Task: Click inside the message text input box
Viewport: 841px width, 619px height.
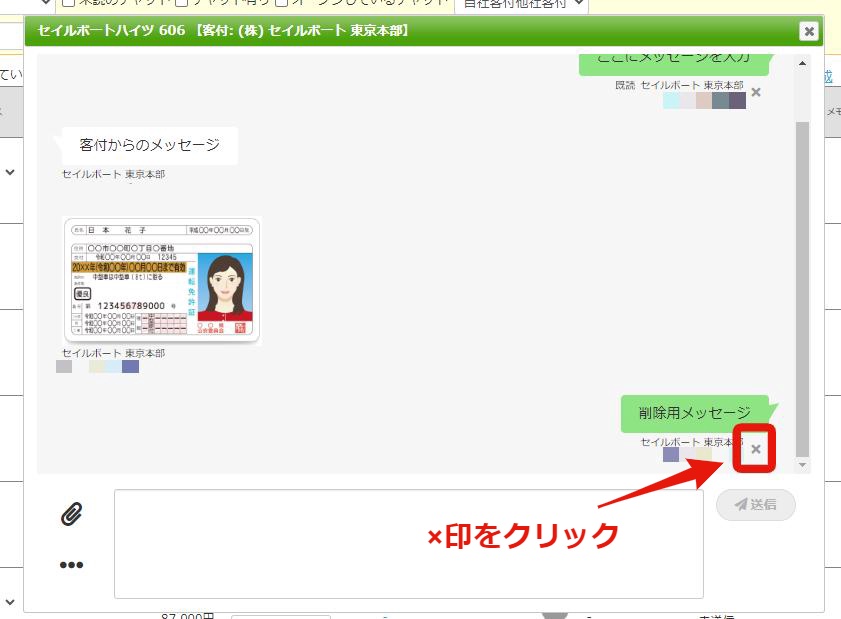Action: point(409,543)
